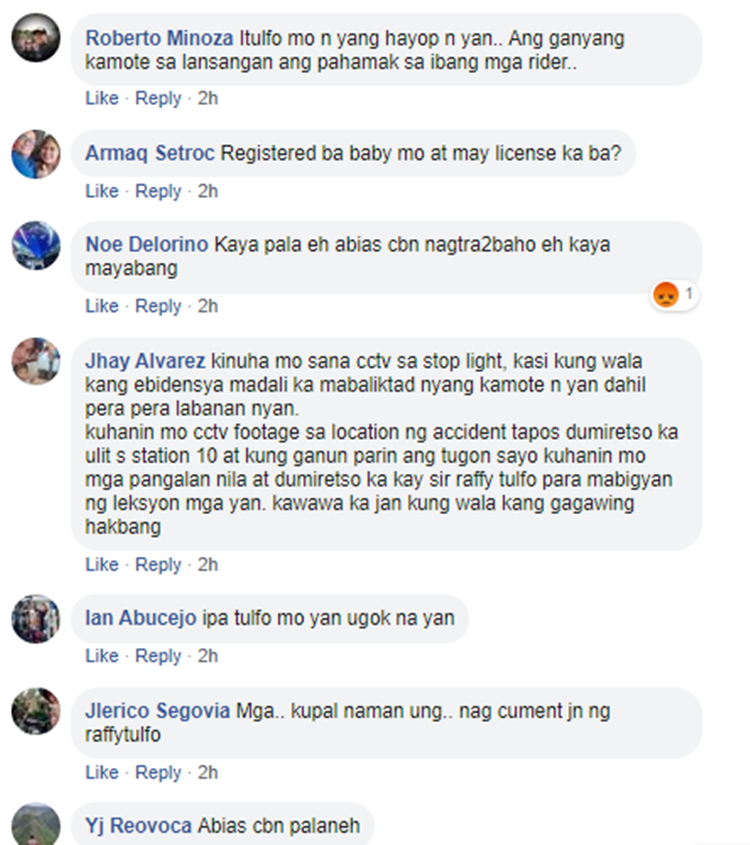Reply to Jhay Alvarez's long comment
750x845 pixels.
[x=158, y=564]
